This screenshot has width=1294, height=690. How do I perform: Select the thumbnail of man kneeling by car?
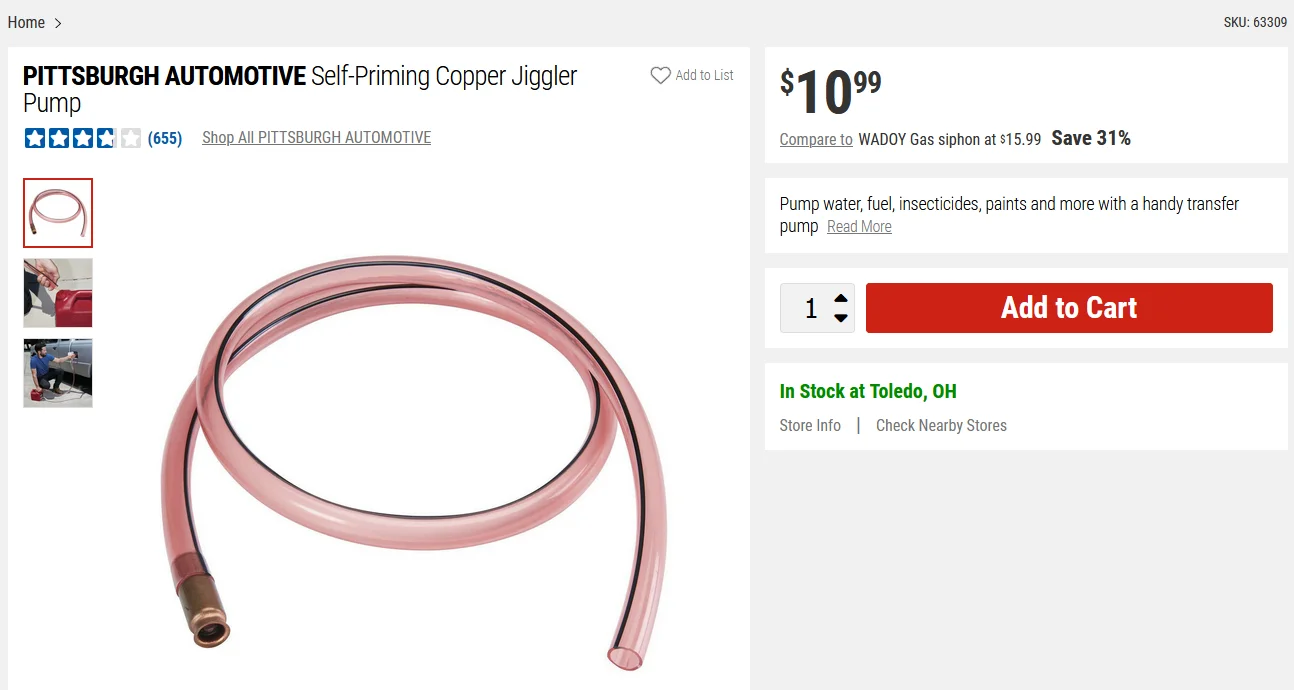click(58, 373)
